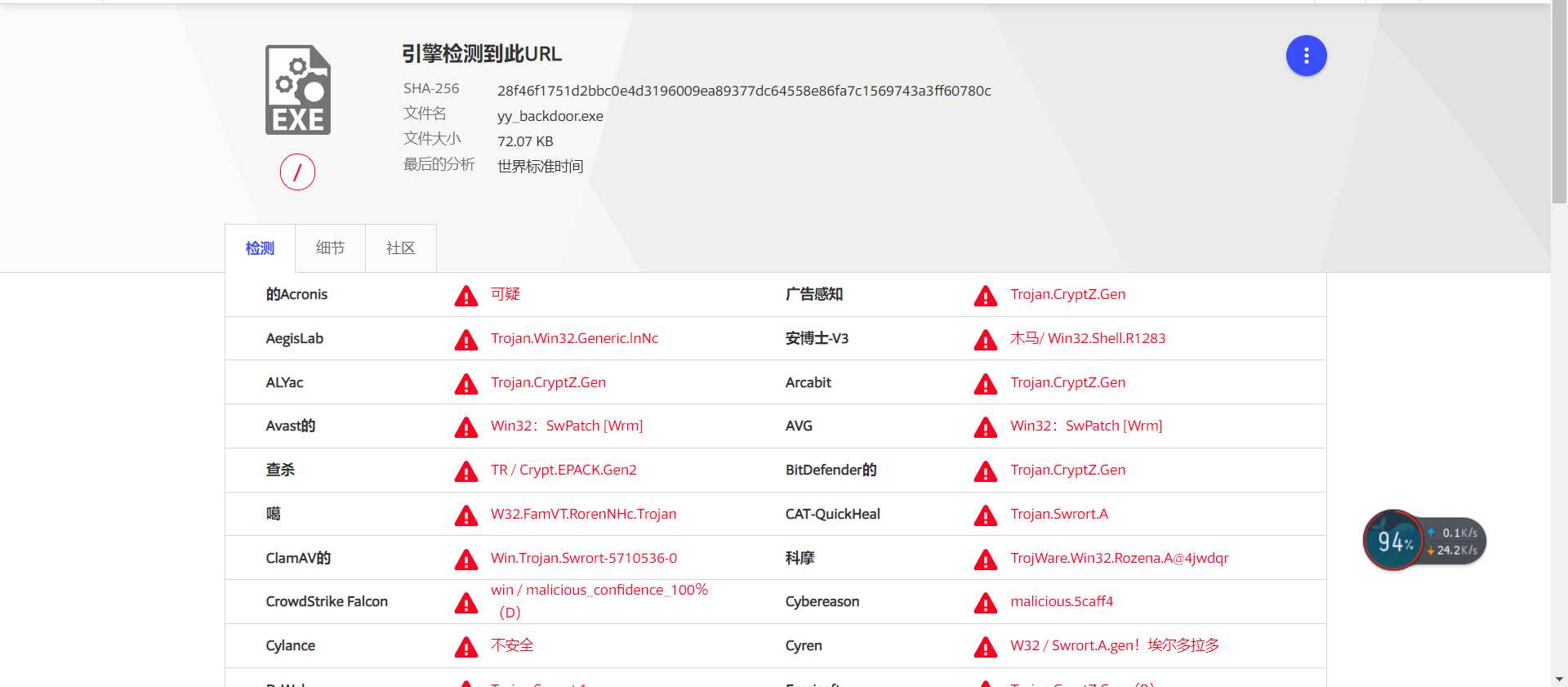Click the Acronis result 可疑

(x=506, y=294)
